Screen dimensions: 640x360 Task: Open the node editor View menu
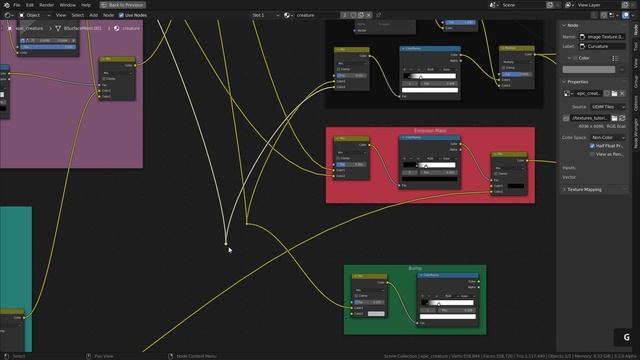pos(61,15)
